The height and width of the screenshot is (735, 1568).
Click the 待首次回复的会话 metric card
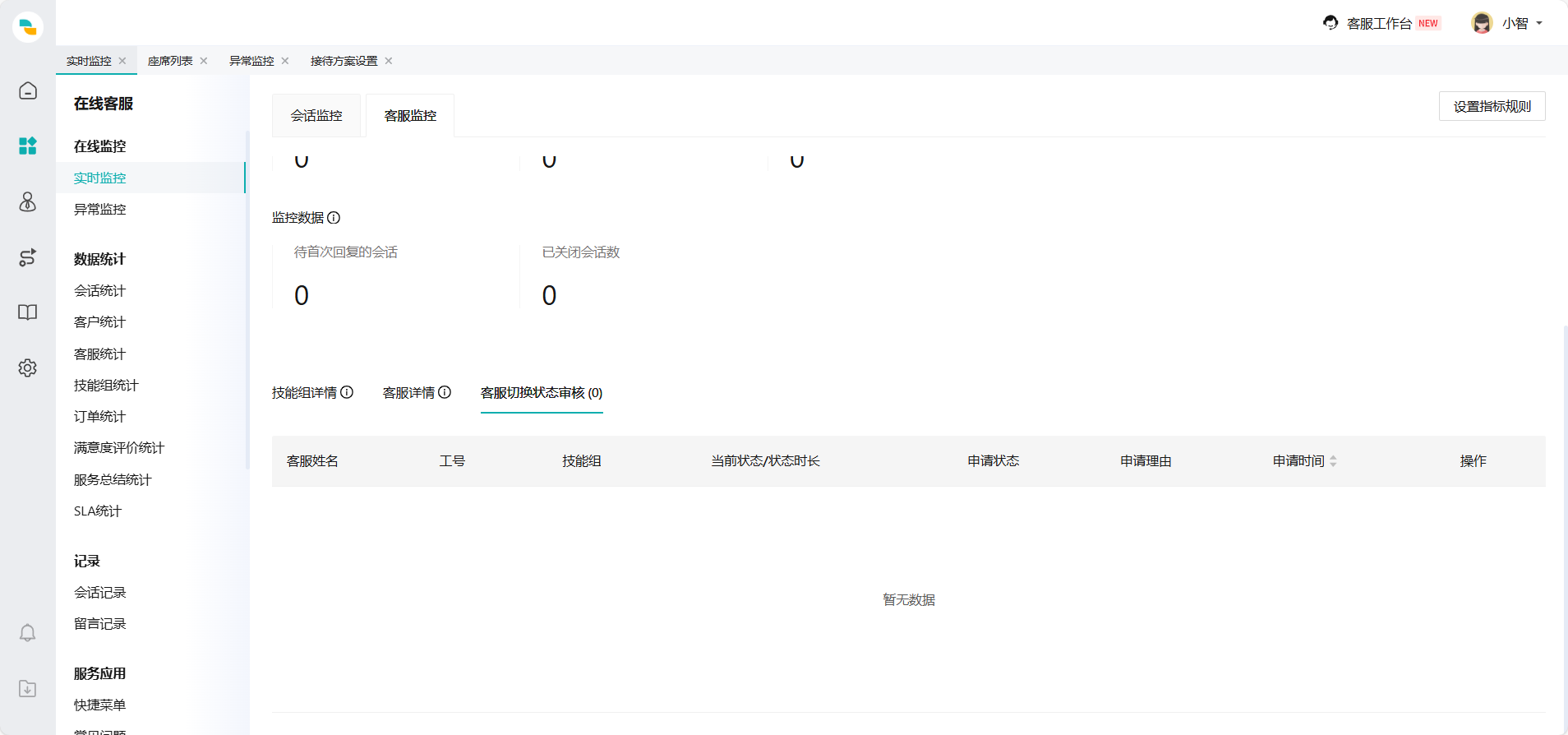click(396, 277)
